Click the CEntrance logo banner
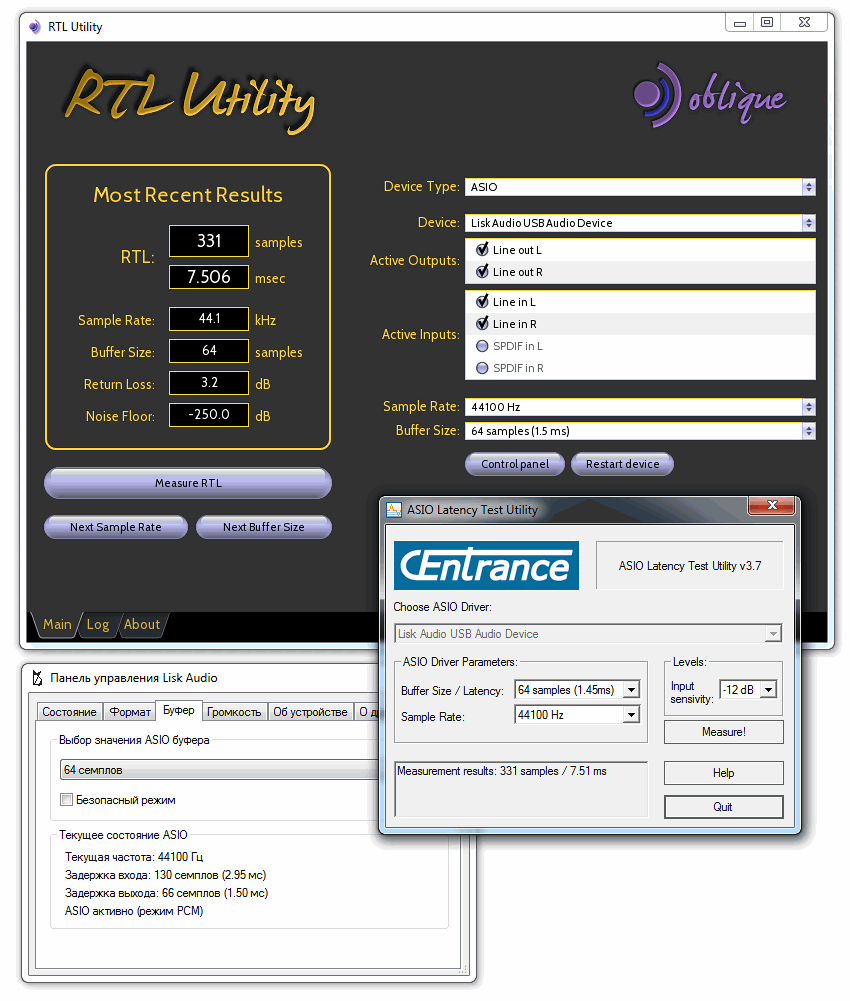 [486, 566]
